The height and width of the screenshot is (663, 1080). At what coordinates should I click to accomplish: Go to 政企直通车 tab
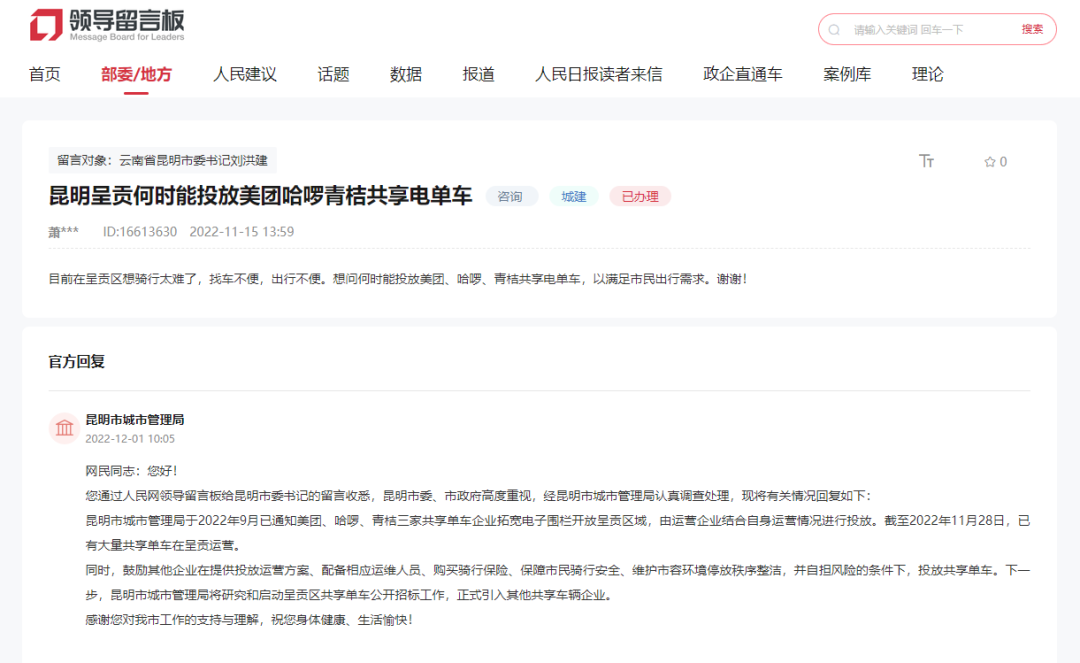click(742, 74)
